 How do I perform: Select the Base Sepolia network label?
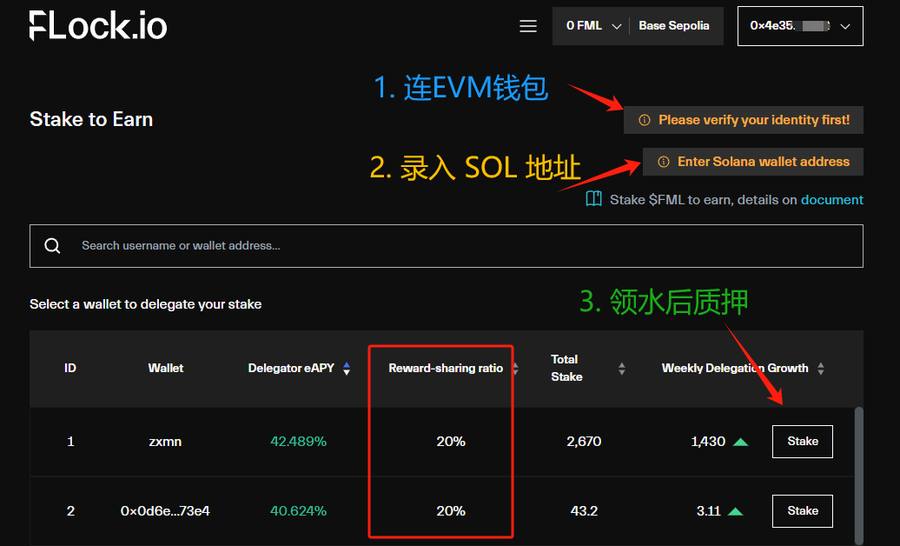pyautogui.click(x=674, y=26)
